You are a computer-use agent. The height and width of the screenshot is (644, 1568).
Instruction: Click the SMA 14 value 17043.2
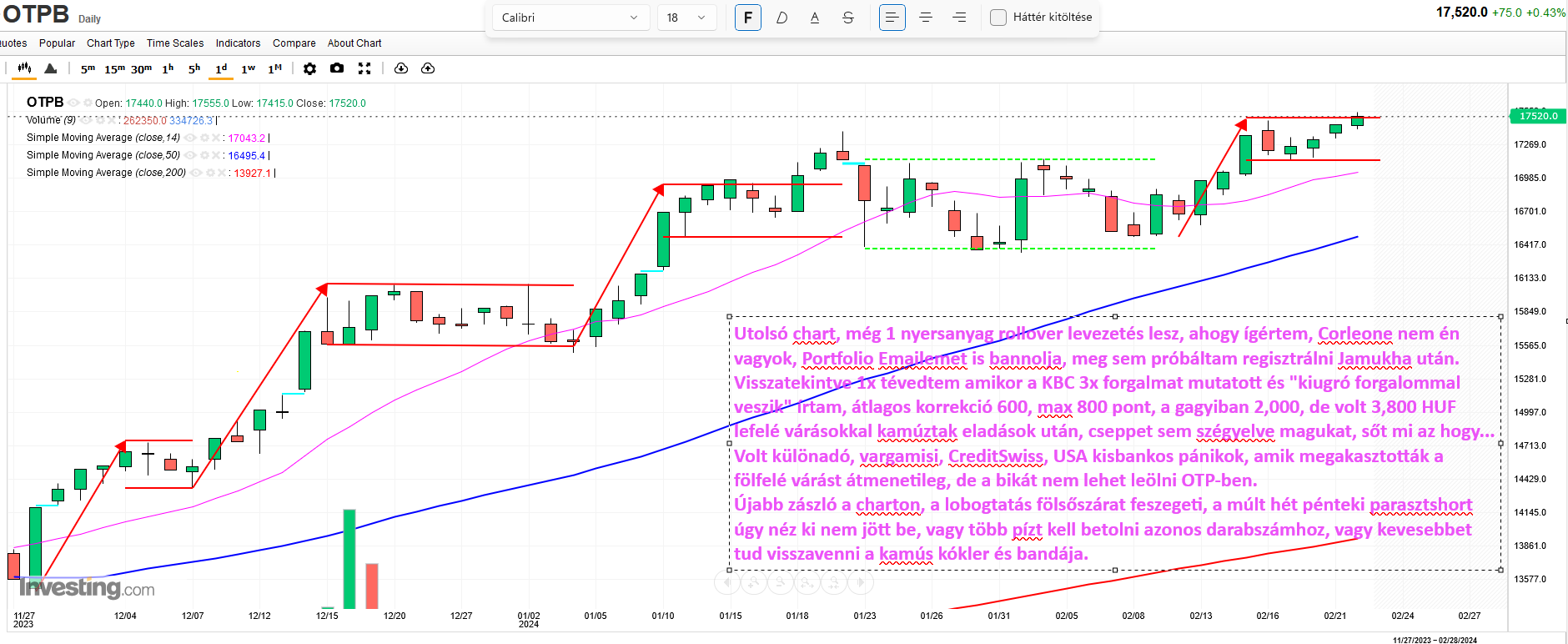(247, 138)
